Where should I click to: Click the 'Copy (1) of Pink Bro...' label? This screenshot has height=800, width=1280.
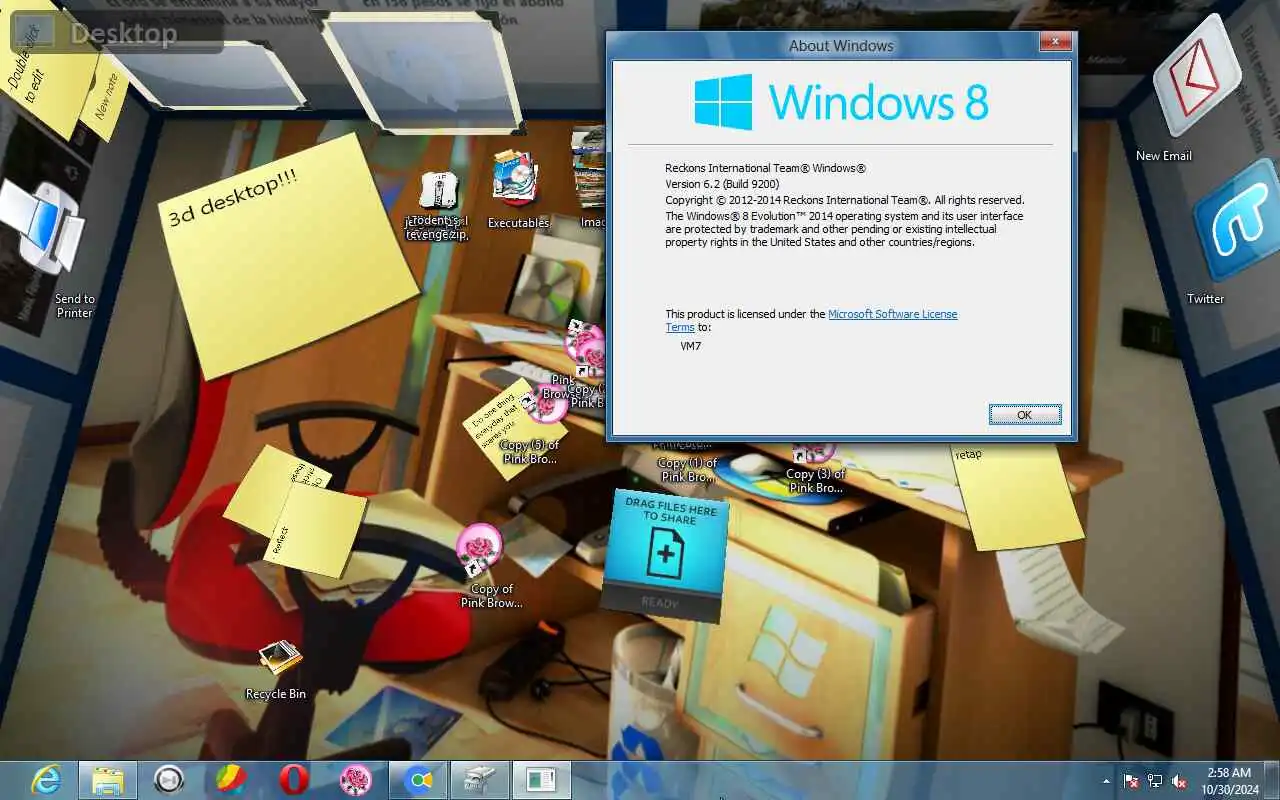(x=688, y=470)
